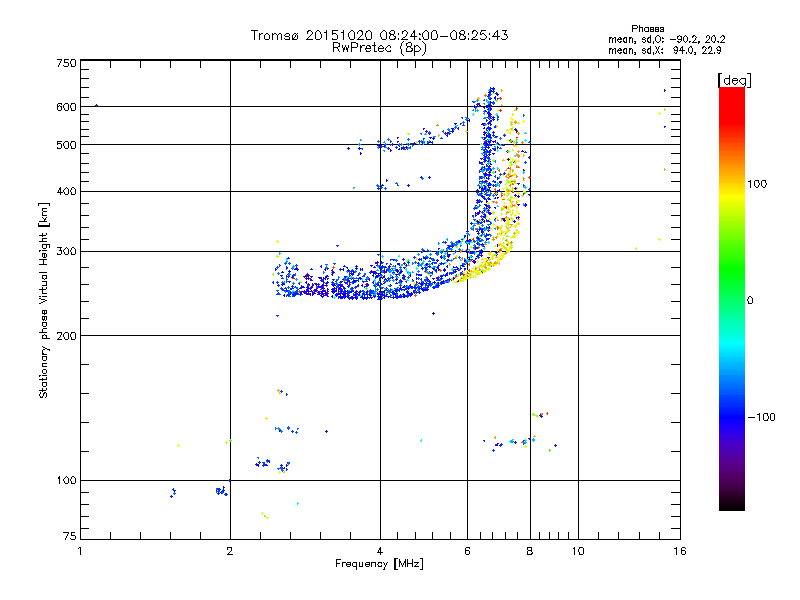Click the 'mean, sd,O: -90.2, 20.2' statistic
This screenshot has height=600, width=800.
[666, 39]
